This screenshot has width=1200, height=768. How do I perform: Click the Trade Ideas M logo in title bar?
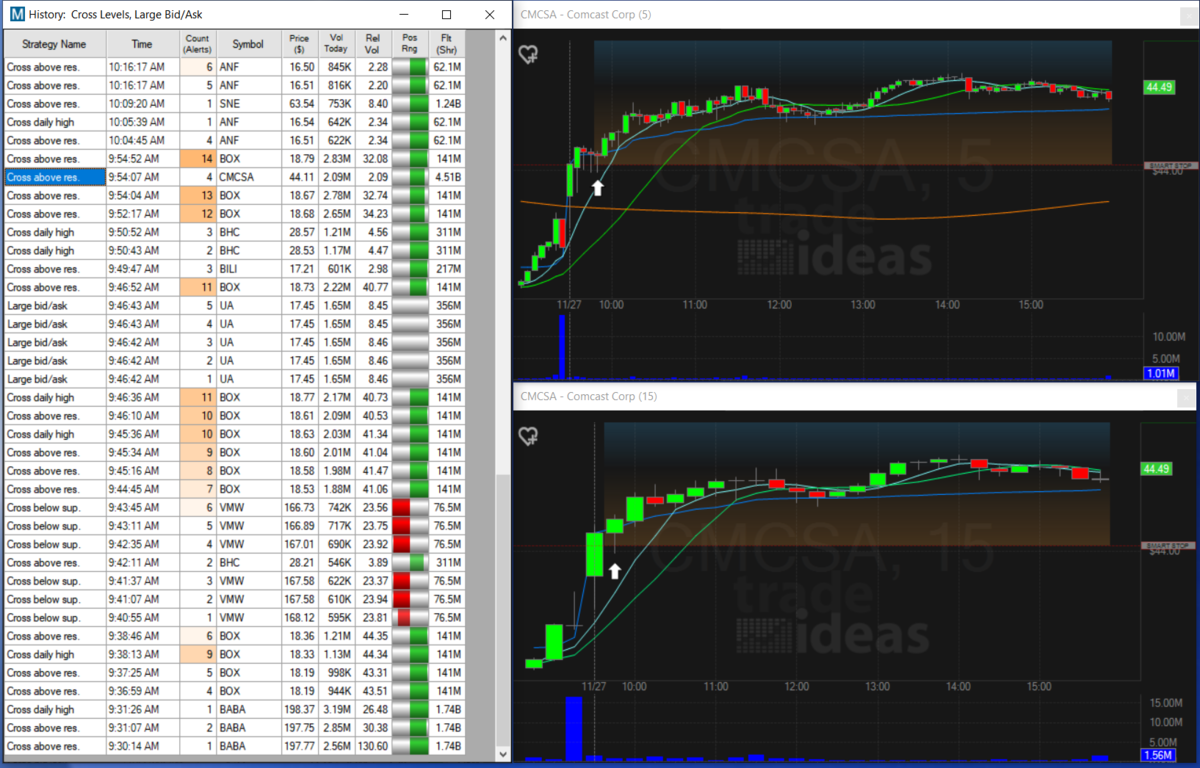tap(18, 15)
